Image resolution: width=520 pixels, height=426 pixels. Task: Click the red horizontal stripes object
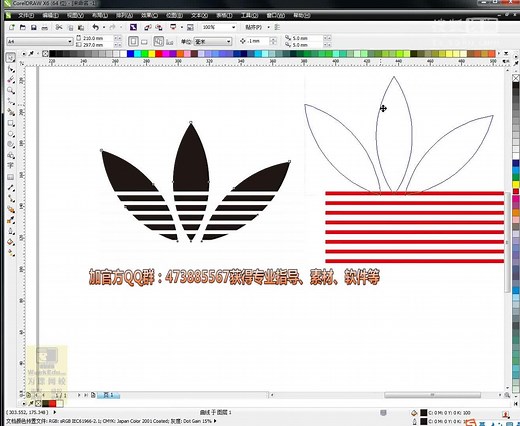(x=414, y=227)
